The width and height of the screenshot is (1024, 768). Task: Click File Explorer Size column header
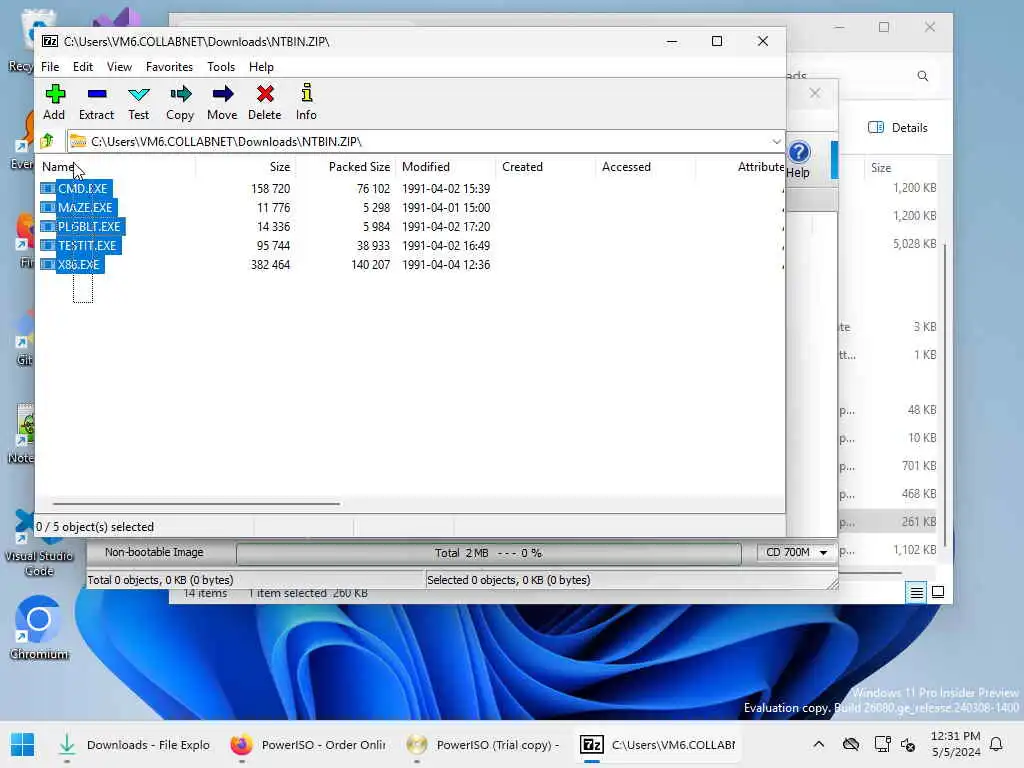pyautogui.click(x=881, y=168)
